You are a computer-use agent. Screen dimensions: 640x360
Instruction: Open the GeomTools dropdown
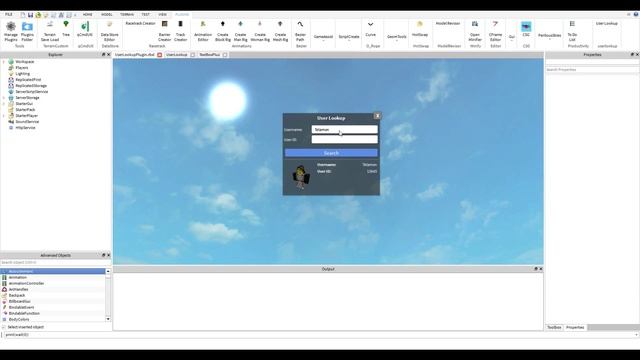point(396,37)
